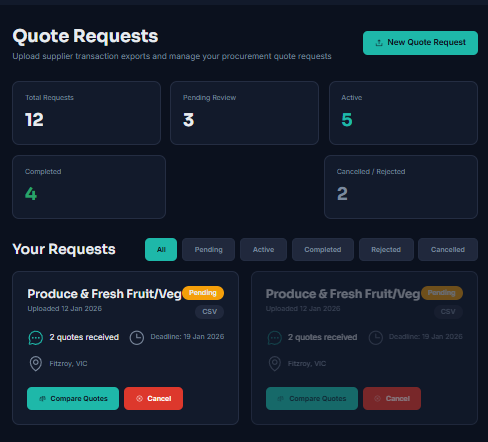Open the Active stat card showing 5
The height and width of the screenshot is (442, 488).
tap(403, 113)
